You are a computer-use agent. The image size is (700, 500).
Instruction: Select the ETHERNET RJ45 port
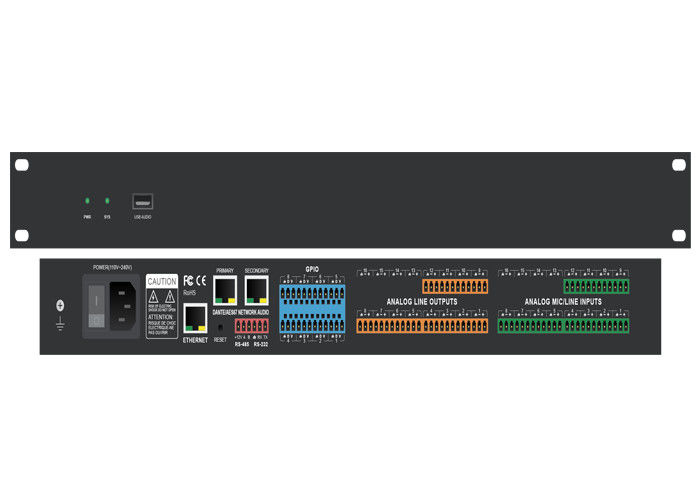click(x=194, y=318)
